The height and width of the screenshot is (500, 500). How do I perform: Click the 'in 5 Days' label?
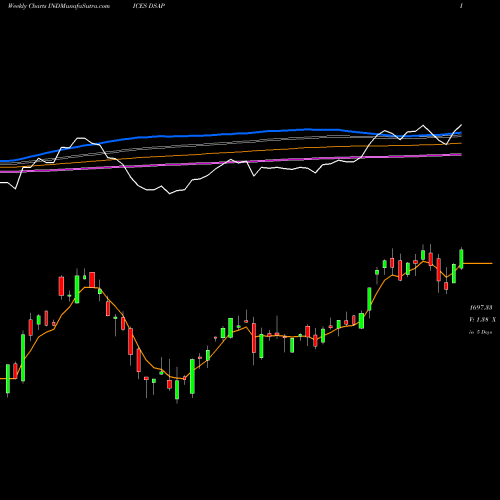481,332
